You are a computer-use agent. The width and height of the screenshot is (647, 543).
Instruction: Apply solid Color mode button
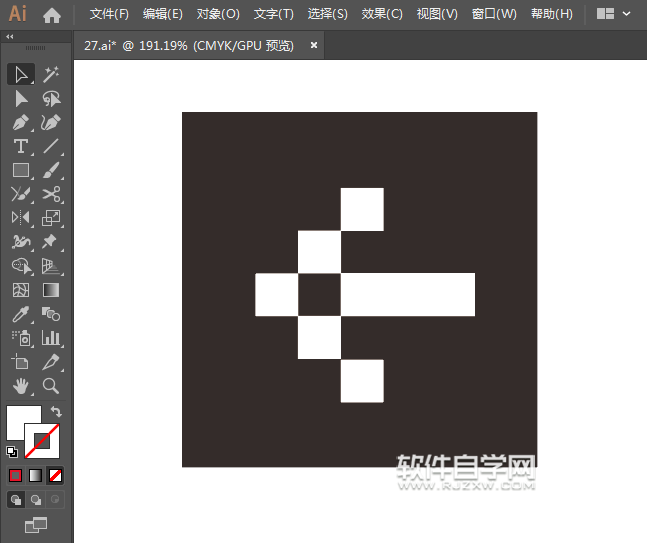tap(16, 476)
